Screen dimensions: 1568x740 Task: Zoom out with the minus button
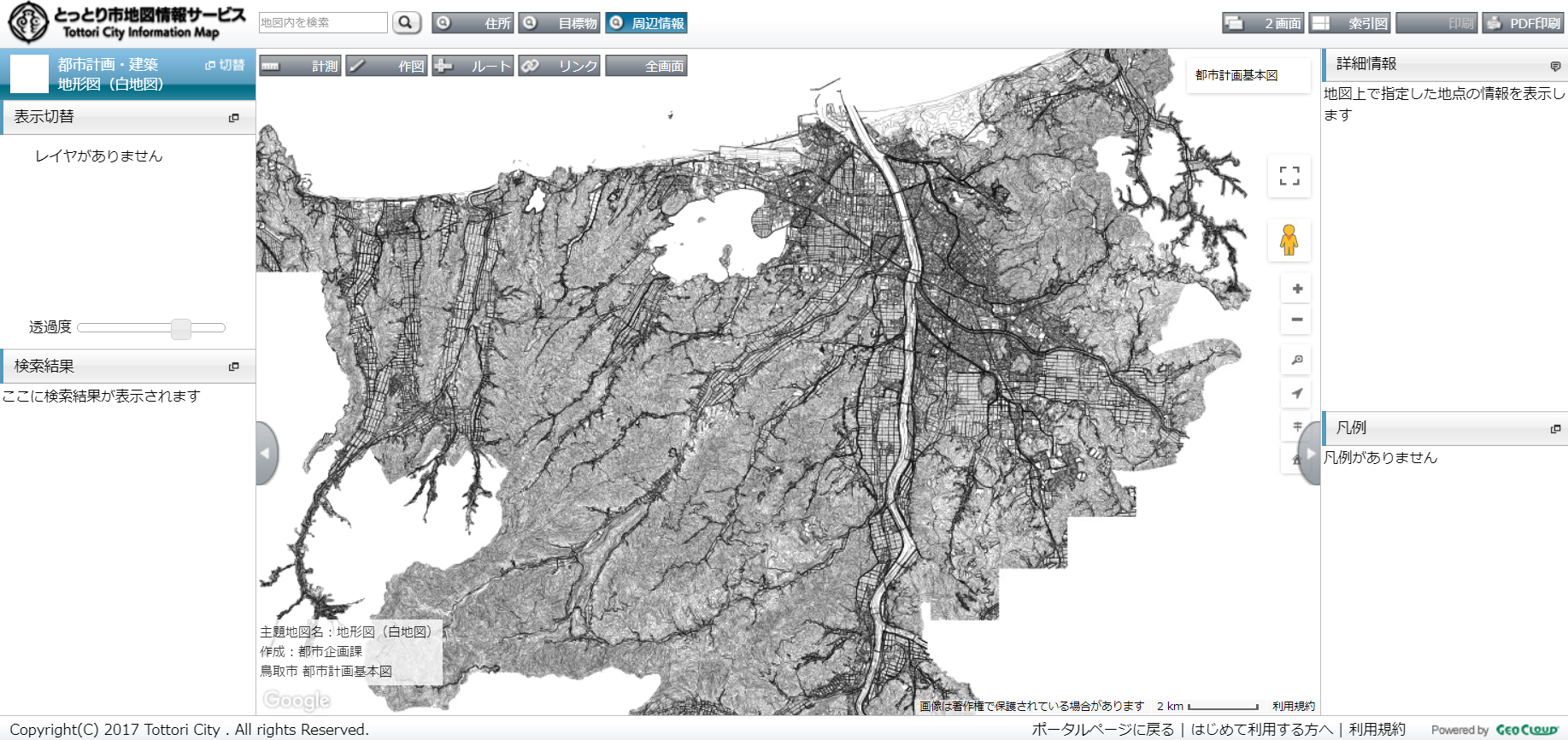coord(1297,320)
